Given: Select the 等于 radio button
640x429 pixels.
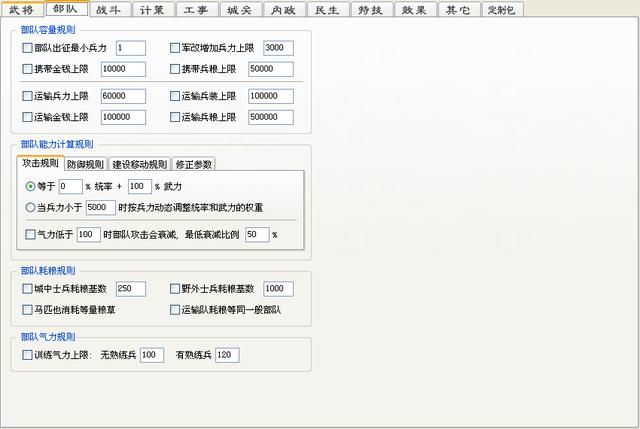Looking at the screenshot, I should (30, 187).
